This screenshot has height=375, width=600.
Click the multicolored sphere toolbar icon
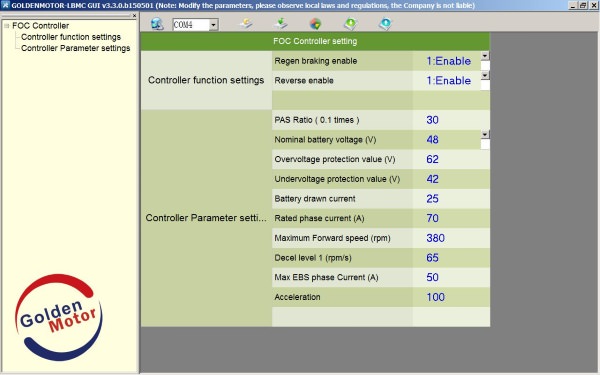(x=315, y=24)
